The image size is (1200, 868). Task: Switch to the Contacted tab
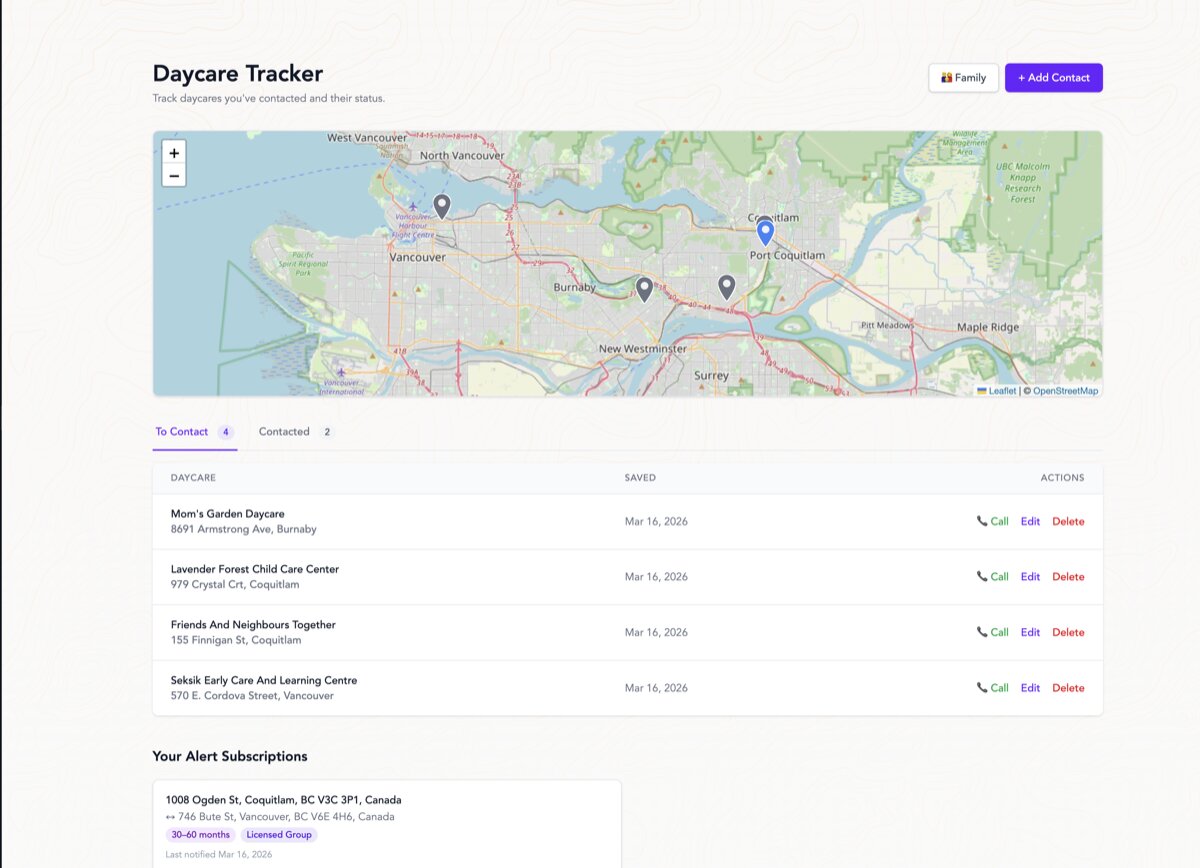tap(283, 431)
